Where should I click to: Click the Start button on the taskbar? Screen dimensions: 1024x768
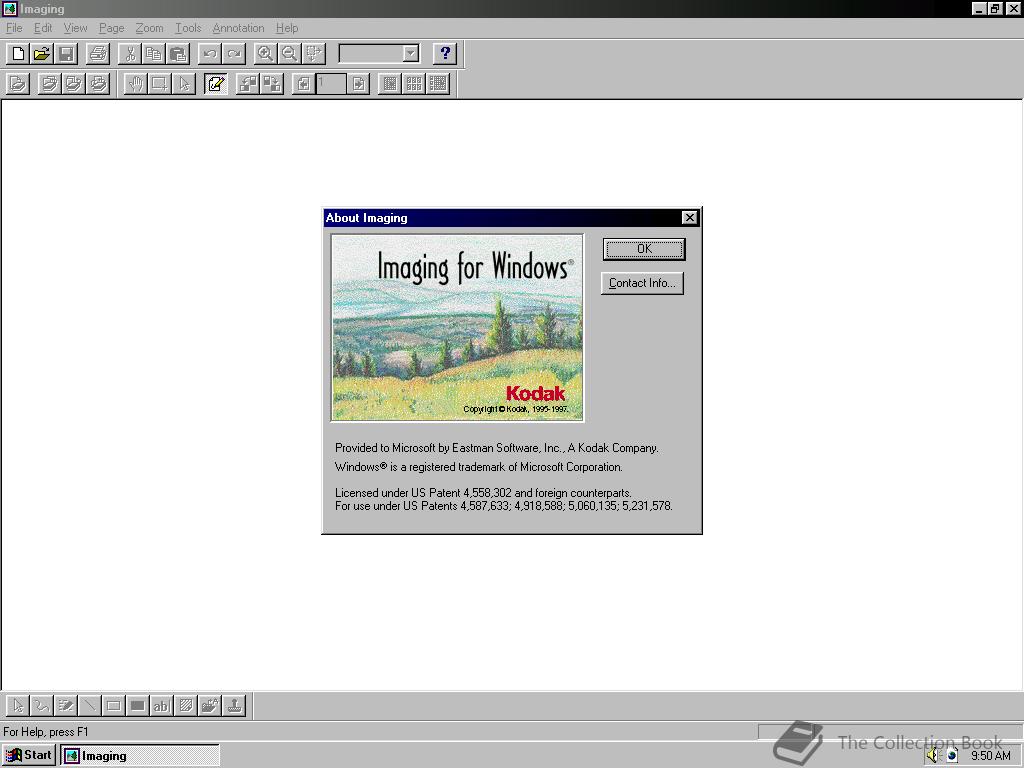[29, 756]
